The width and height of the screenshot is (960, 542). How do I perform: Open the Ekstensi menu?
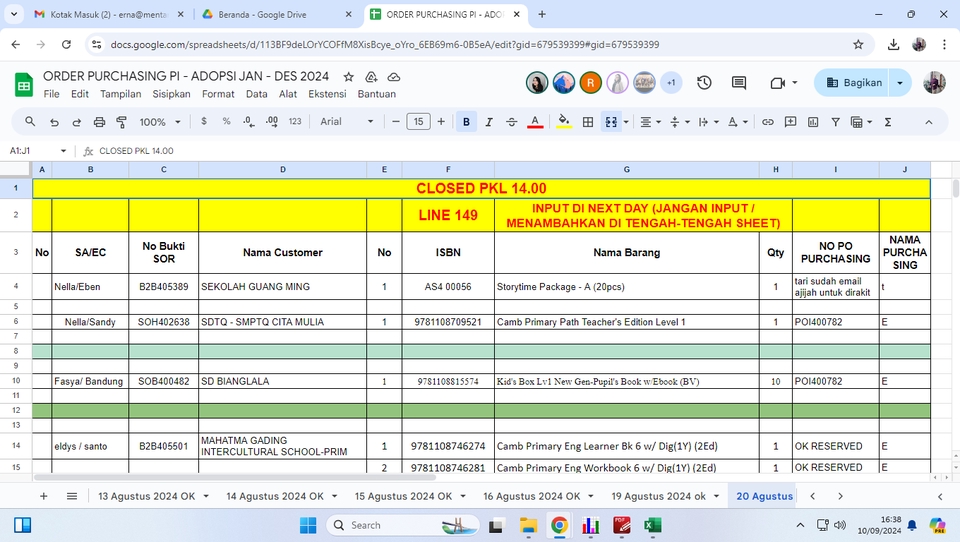tap(327, 94)
